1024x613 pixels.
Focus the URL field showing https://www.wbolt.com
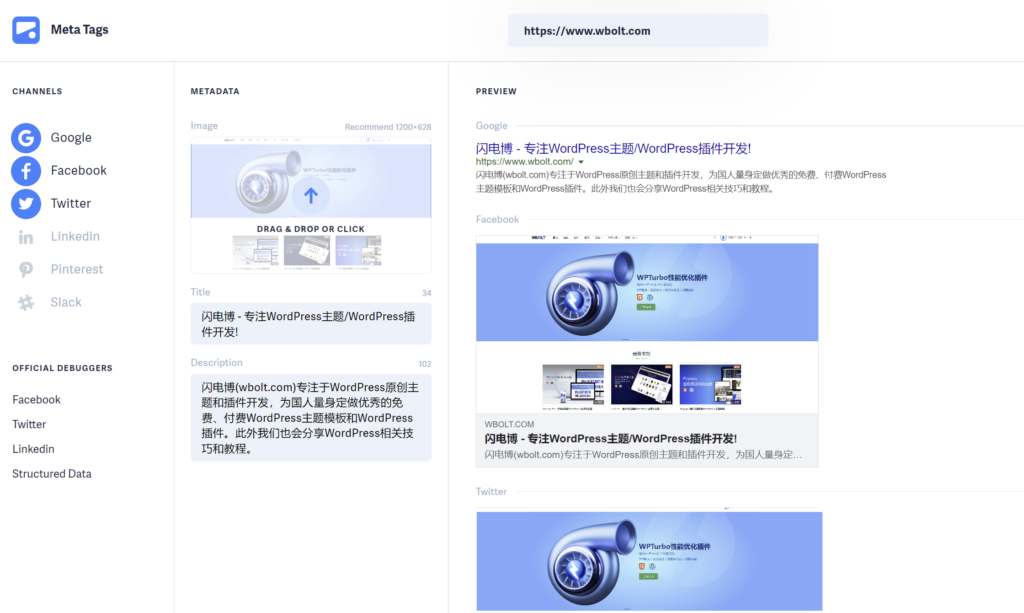click(638, 31)
